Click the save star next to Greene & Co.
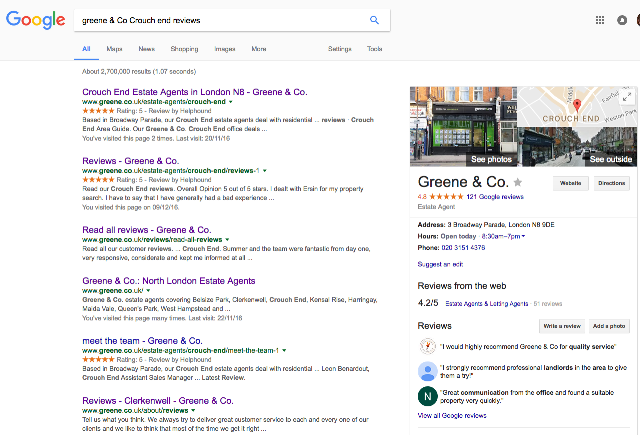The height and width of the screenshot is (435, 640). [x=518, y=182]
